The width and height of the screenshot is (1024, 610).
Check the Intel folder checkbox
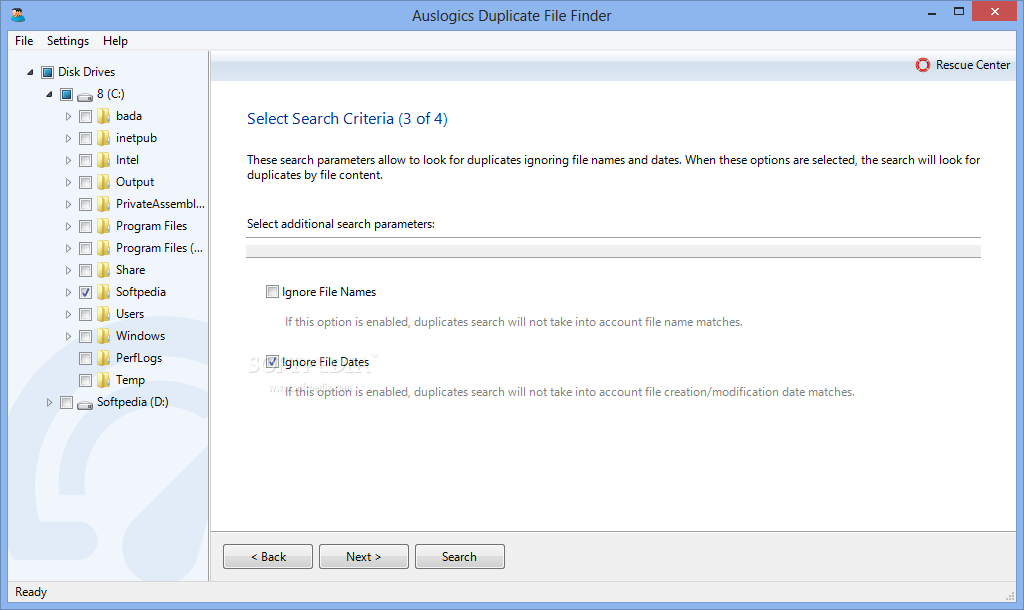click(x=86, y=161)
